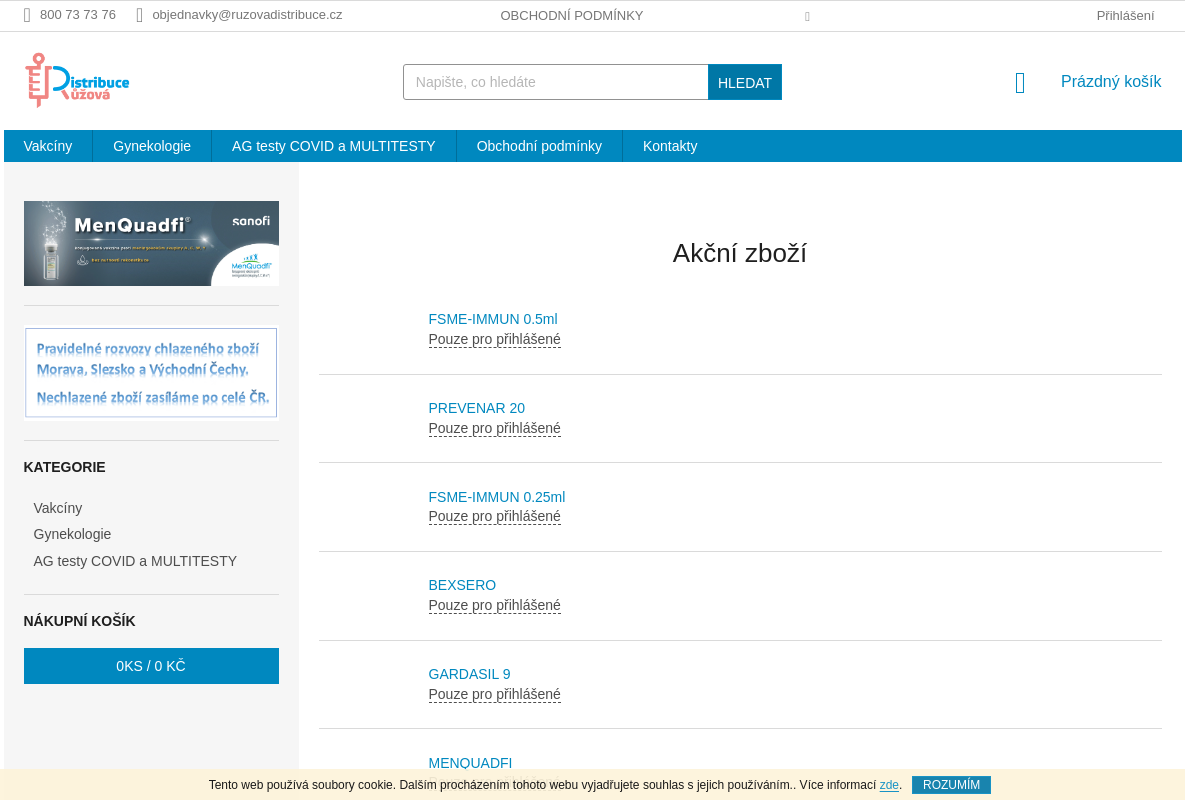Viewport: 1200px width, 800px height.
Task: Click the 'zde' cookie info link
Action: 889,785
